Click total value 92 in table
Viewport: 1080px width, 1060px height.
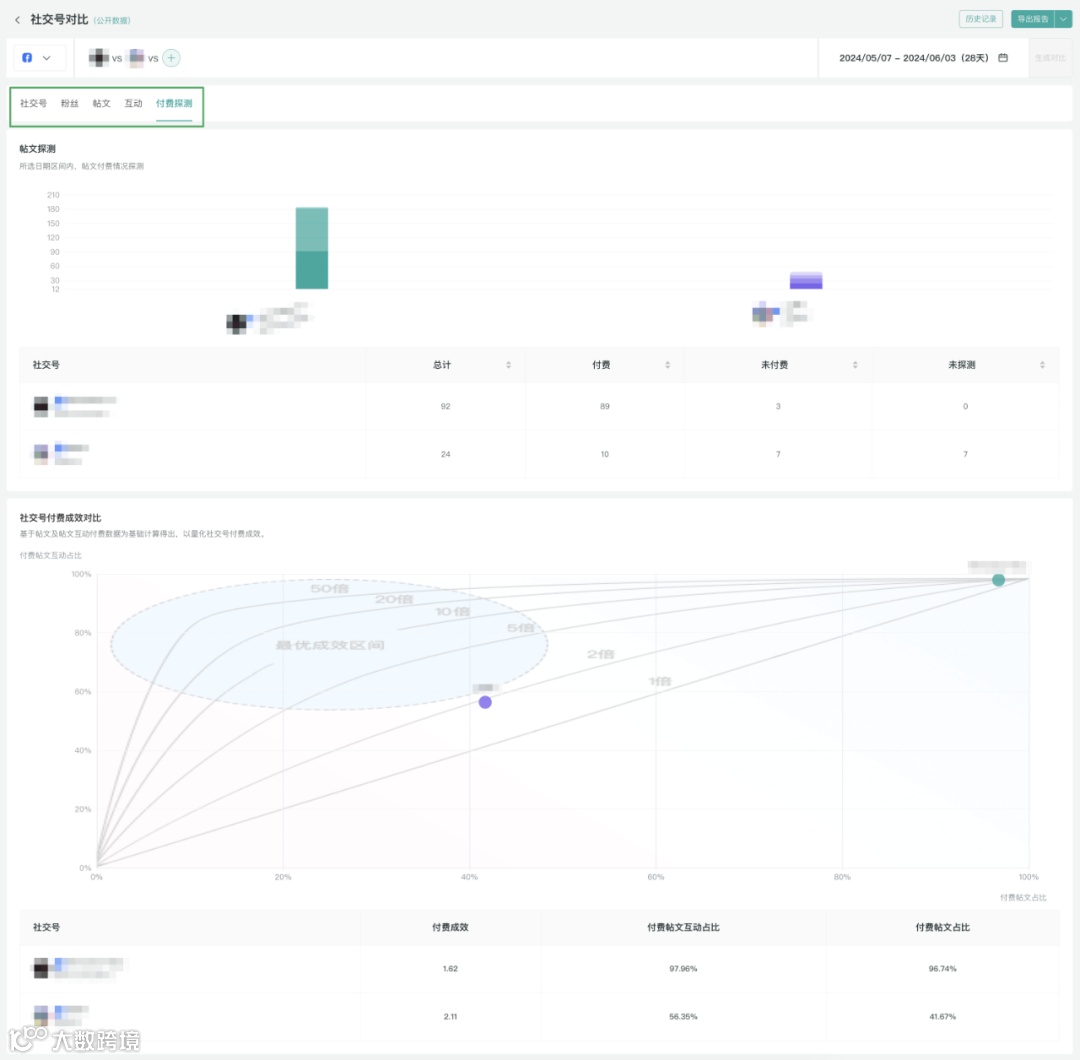click(x=446, y=406)
